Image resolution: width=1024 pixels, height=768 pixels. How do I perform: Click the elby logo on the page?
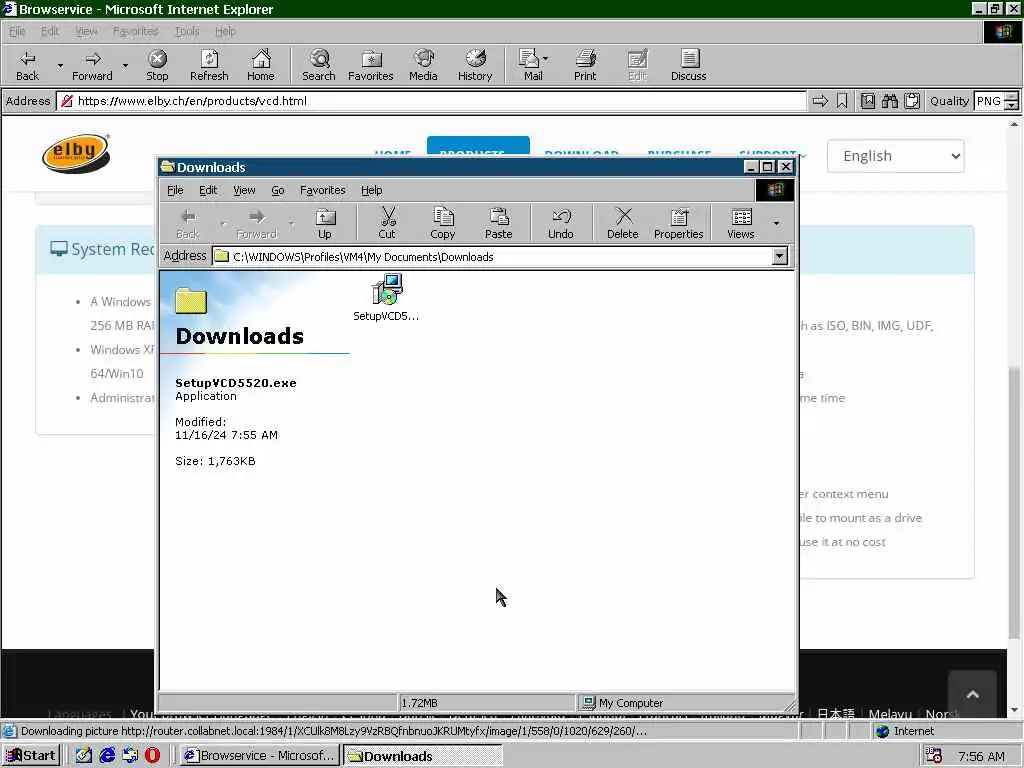76,153
